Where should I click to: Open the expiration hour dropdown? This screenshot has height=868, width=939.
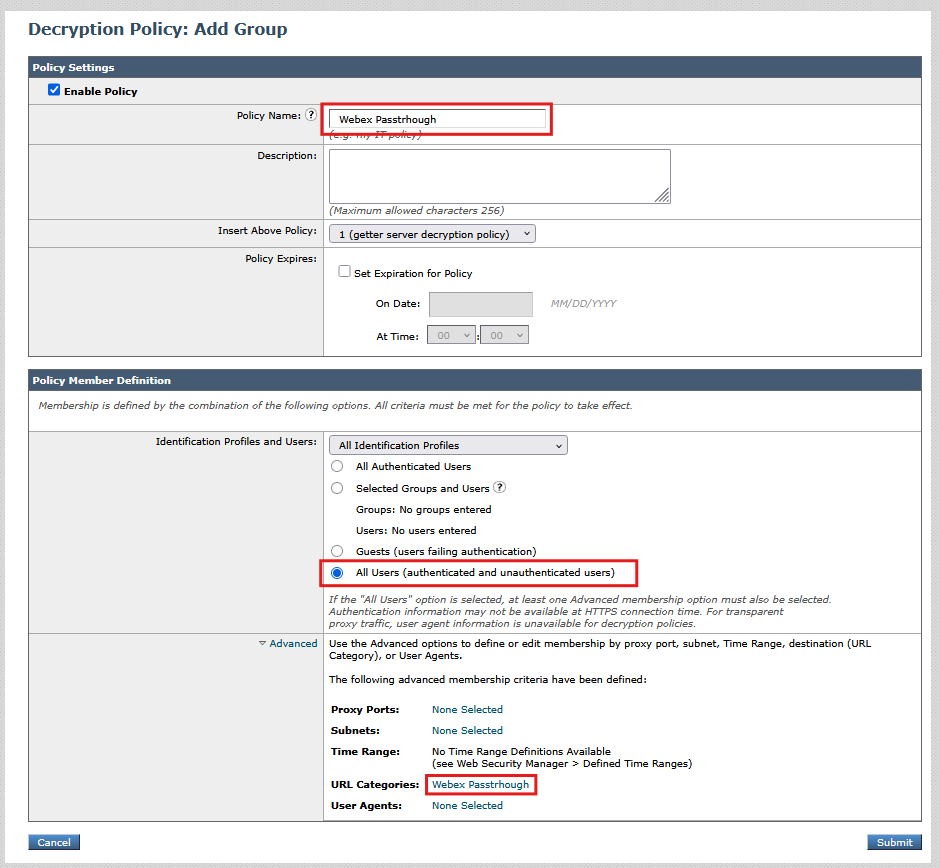click(x=451, y=335)
